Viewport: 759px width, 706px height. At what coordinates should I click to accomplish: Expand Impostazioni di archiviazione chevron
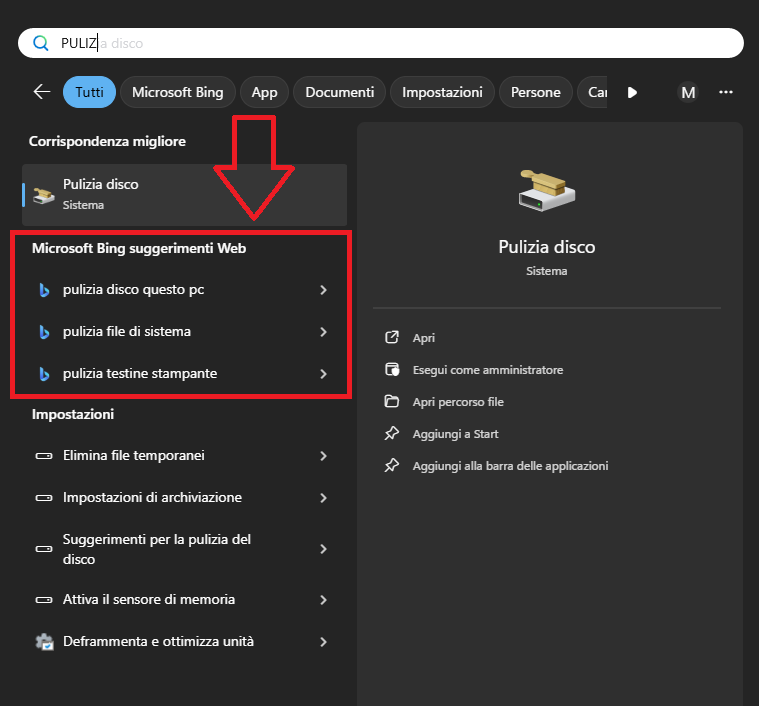pos(323,498)
